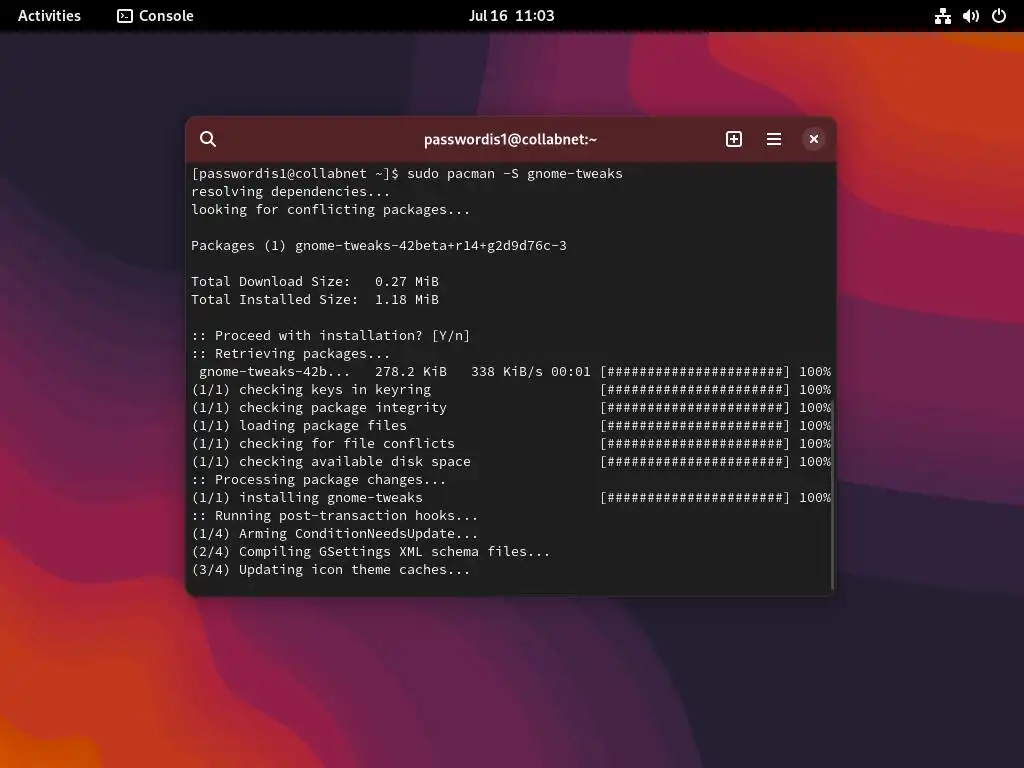This screenshot has width=1024, height=768.
Task: Click the progress bar of installing gnome-tweaks
Action: coord(695,498)
